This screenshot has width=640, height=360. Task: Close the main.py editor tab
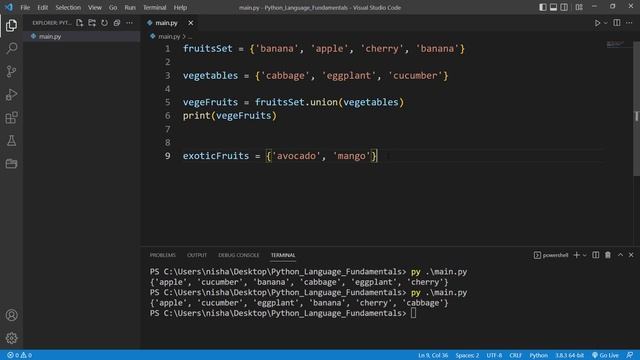[x=191, y=23]
